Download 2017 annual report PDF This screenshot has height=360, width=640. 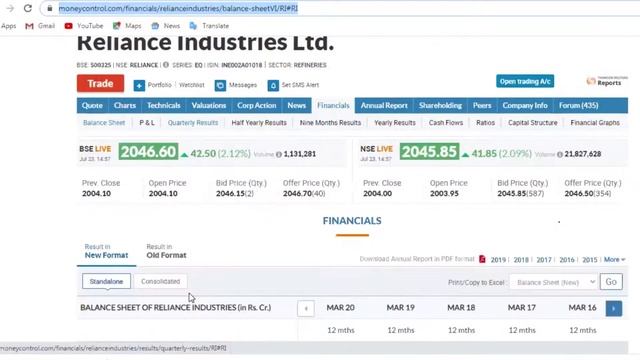[x=544, y=260]
